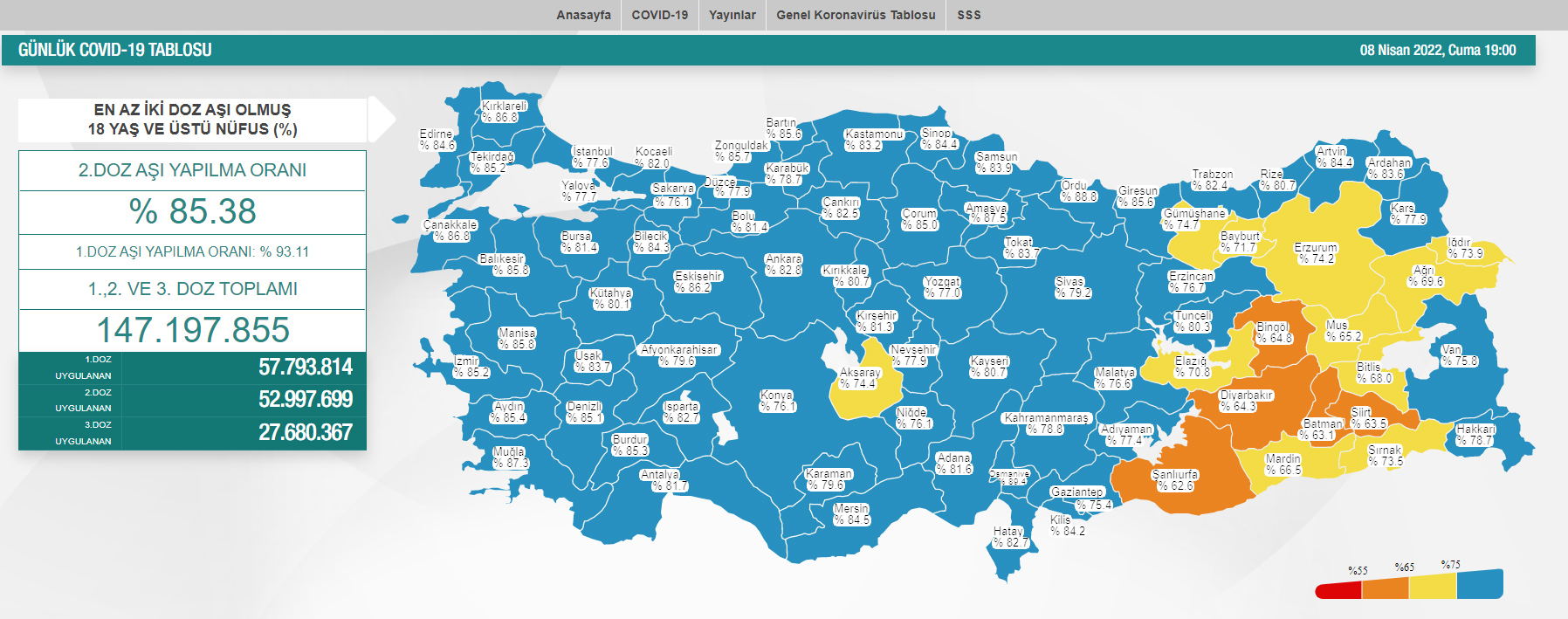The width and height of the screenshot is (1568, 619).
Task: Select the COVID-19 navigation tab
Action: pos(659,15)
